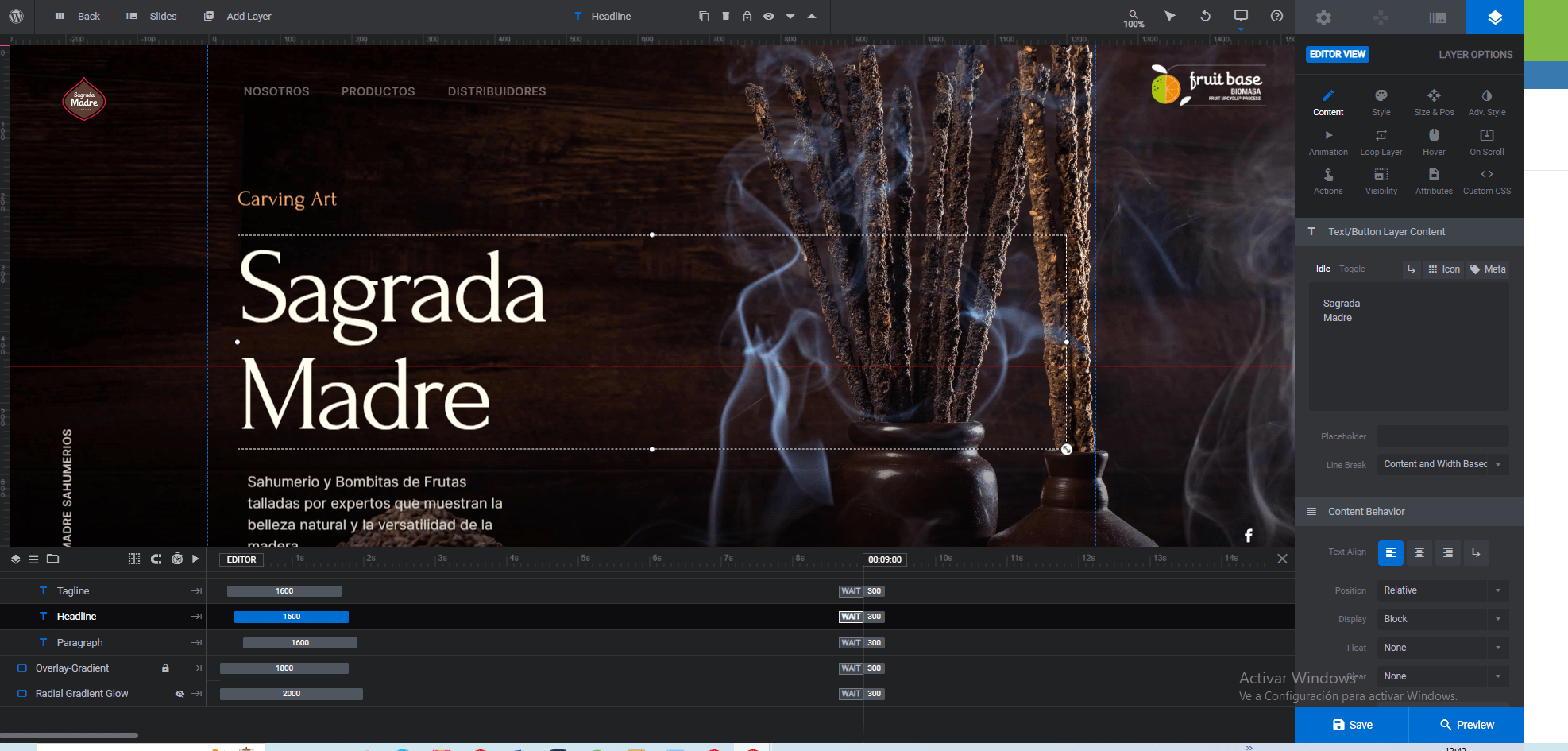Select Headline blue 1600 animation bar

tap(292, 617)
